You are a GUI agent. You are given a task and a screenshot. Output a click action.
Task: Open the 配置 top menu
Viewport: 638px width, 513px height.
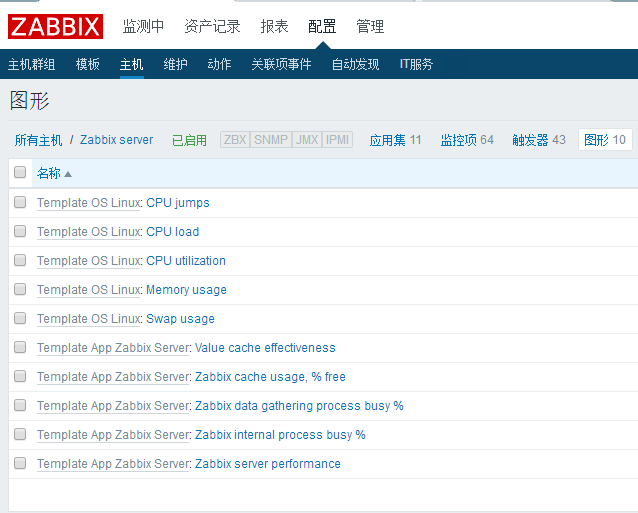[322, 26]
